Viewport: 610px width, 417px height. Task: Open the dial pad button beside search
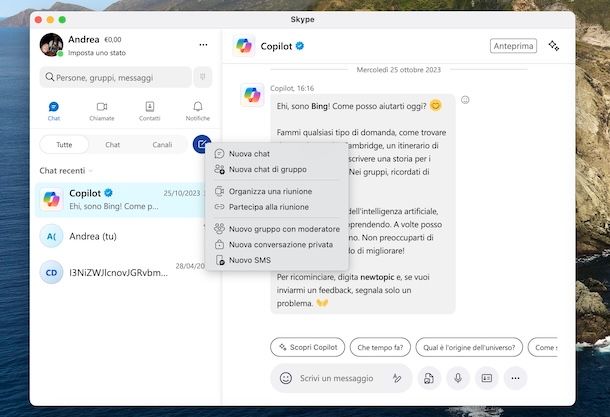(203, 77)
